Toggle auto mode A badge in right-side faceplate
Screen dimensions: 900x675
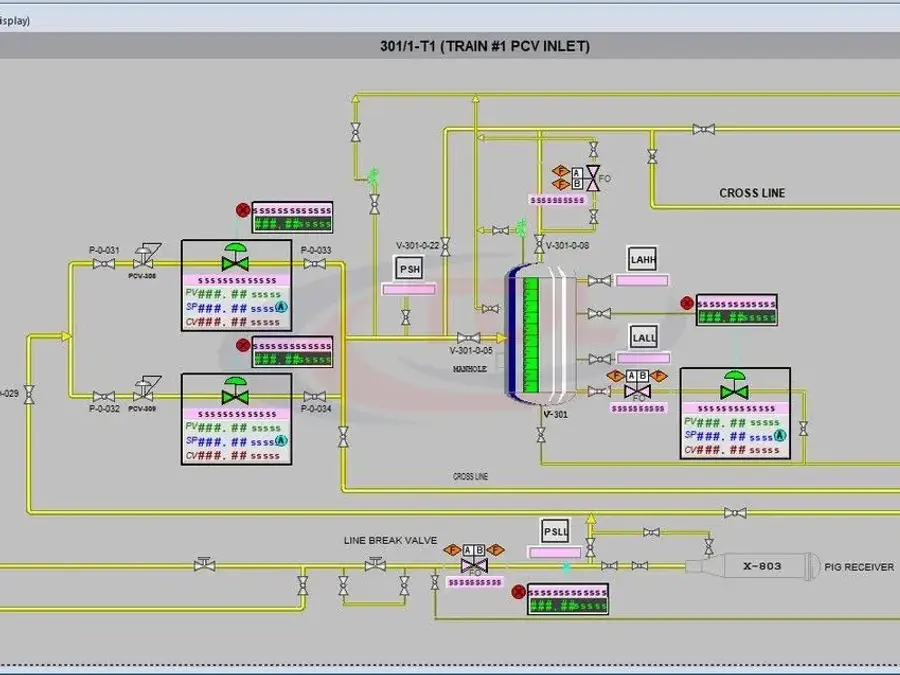pyautogui.click(x=779, y=435)
